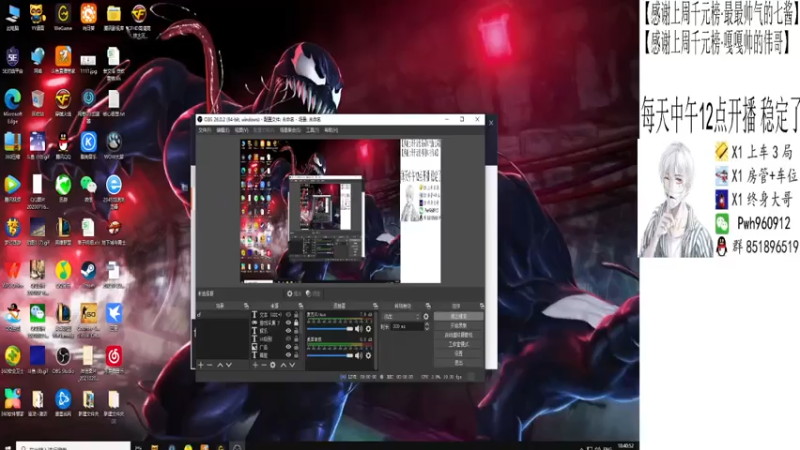Open the OBS Studio desktop shortcut
The height and width of the screenshot is (450, 800).
pyautogui.click(x=63, y=360)
